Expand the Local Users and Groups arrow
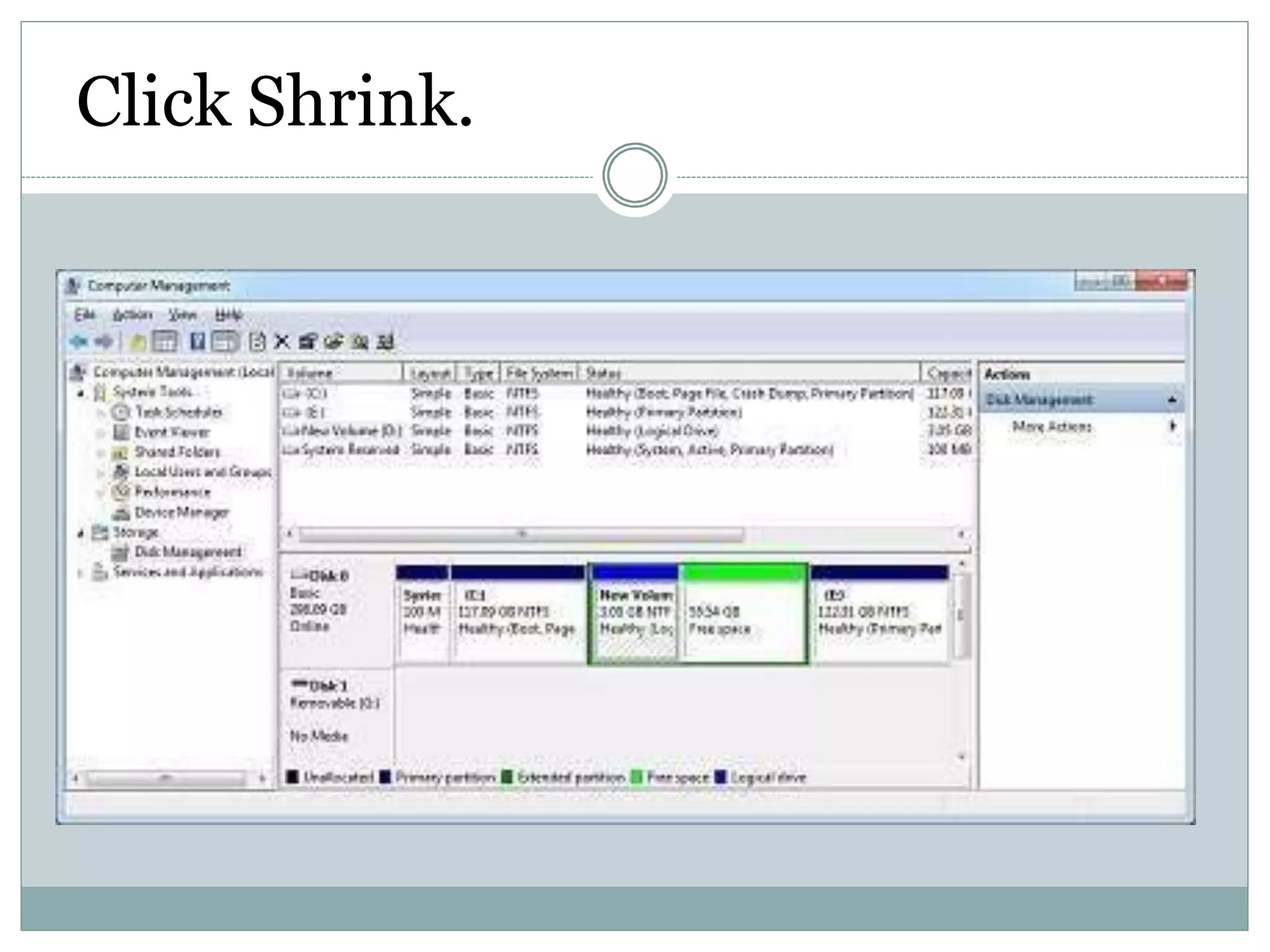The height and width of the screenshot is (952, 1270). 100,473
